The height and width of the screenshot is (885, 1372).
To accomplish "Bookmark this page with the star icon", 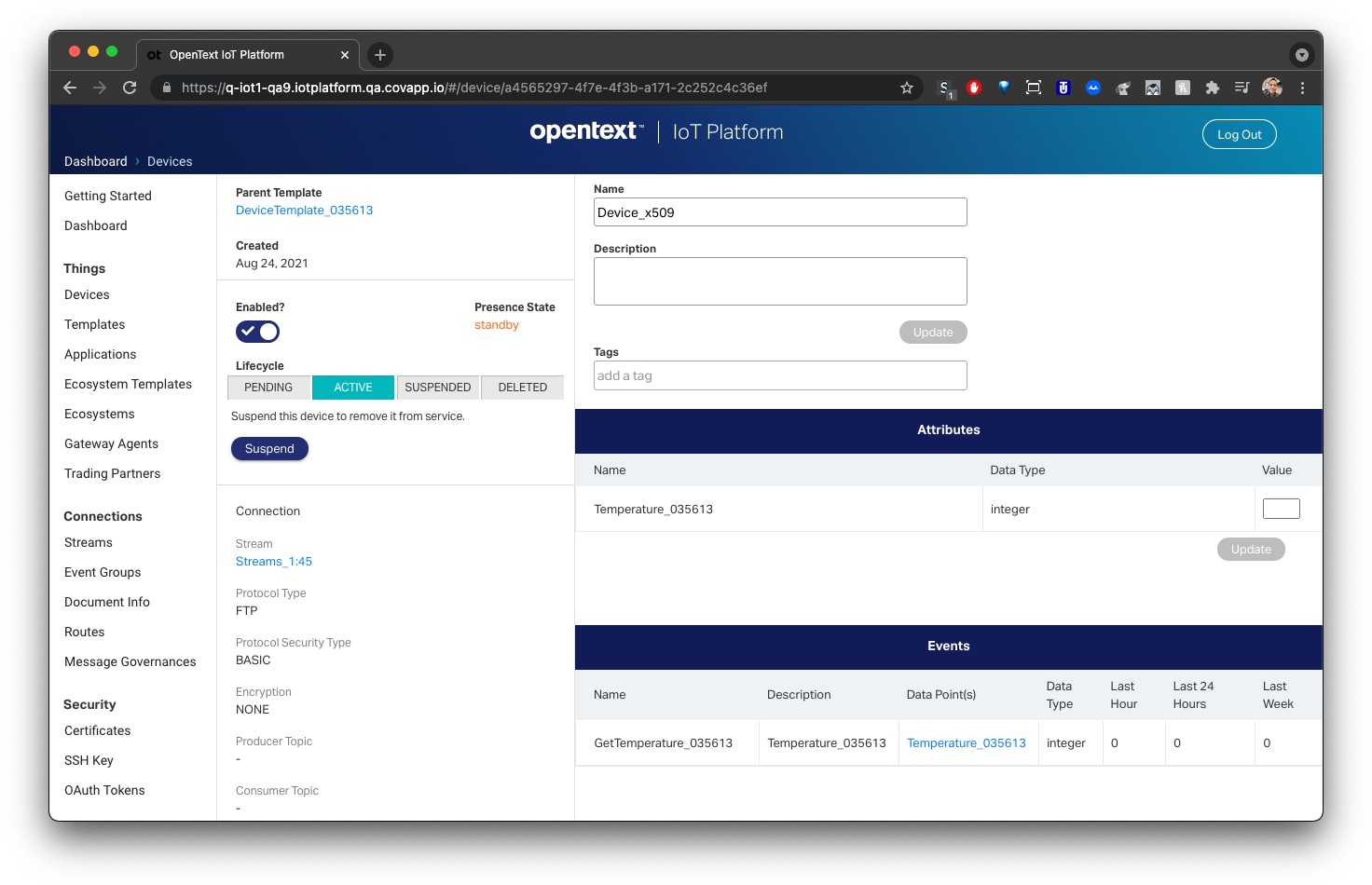I will pyautogui.click(x=906, y=88).
